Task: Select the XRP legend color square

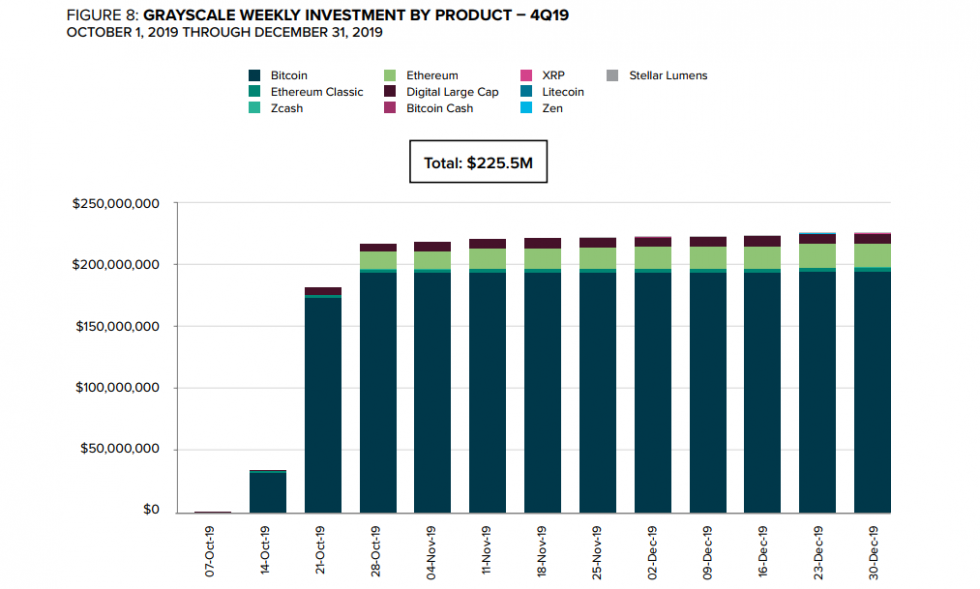Action: 526,76
